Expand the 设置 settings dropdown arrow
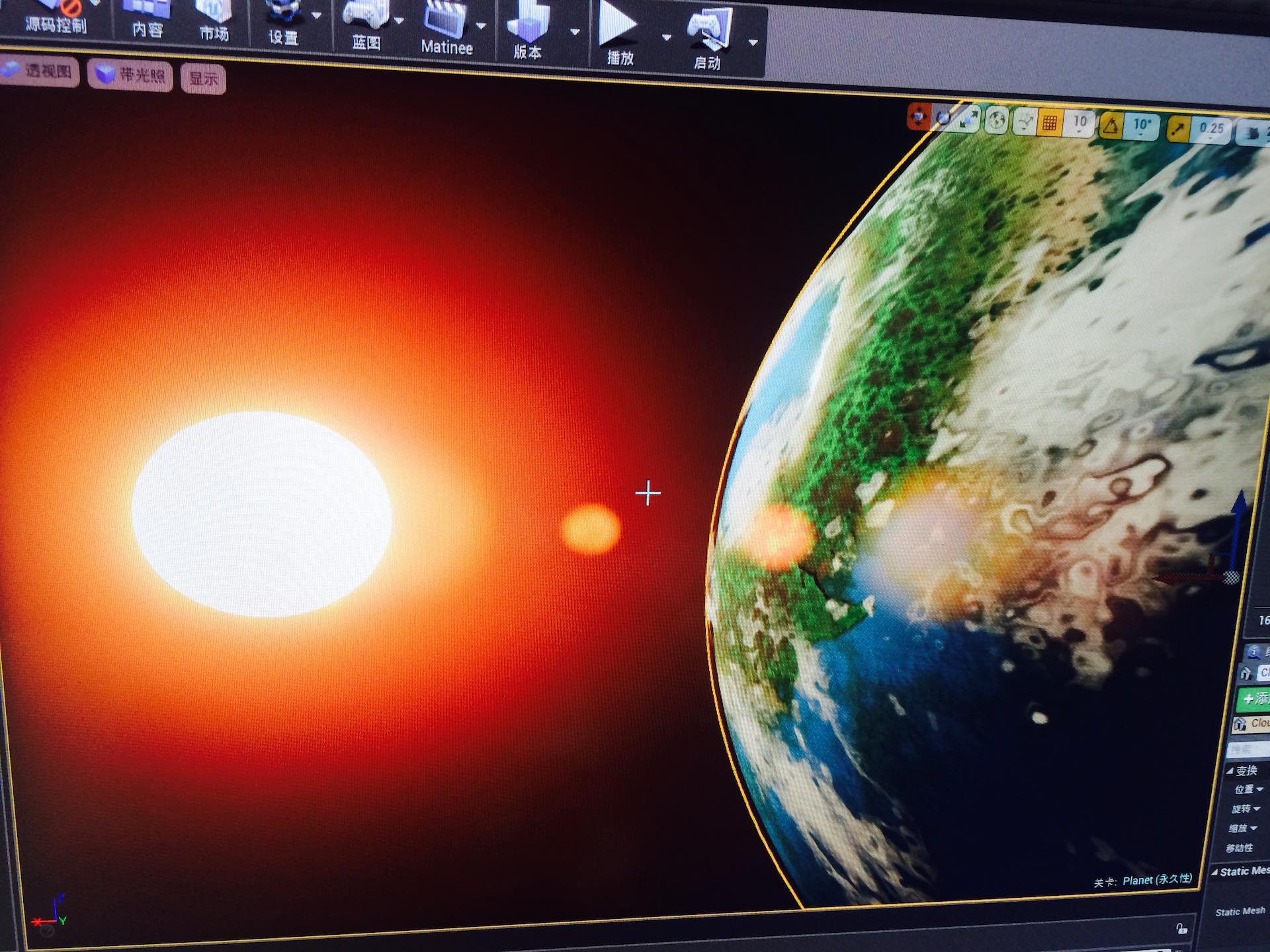This screenshot has width=1270, height=952. coord(316,15)
